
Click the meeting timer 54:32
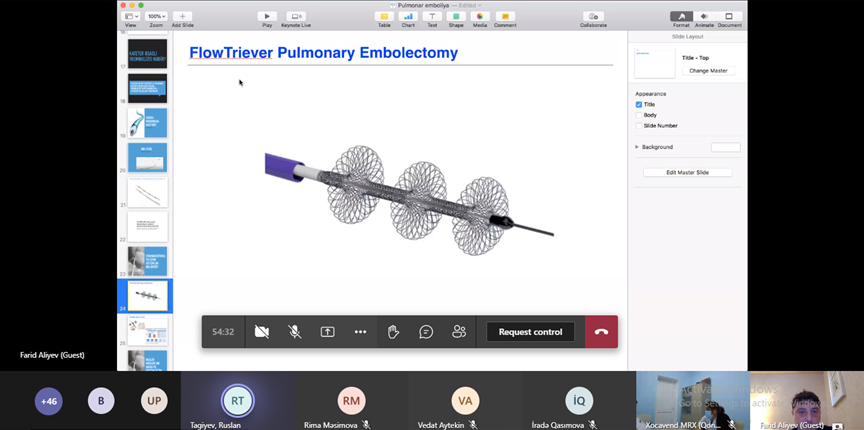[x=223, y=332]
